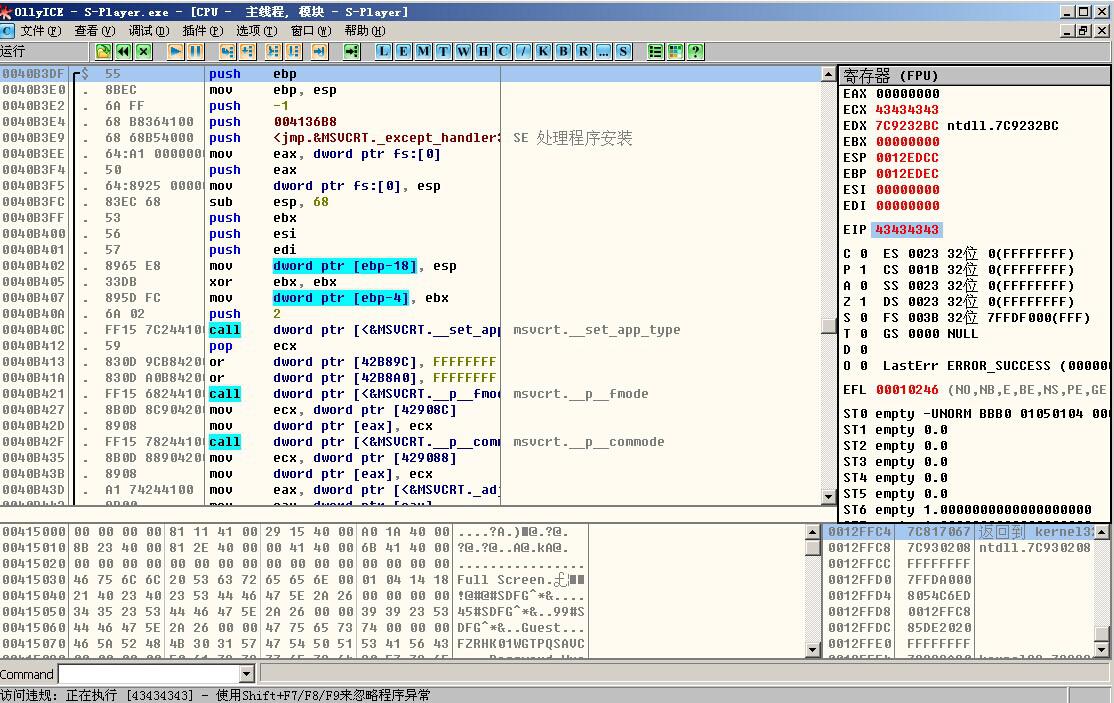
Task: Select the call to msvcrt.__set_app_type line
Action: [411, 329]
